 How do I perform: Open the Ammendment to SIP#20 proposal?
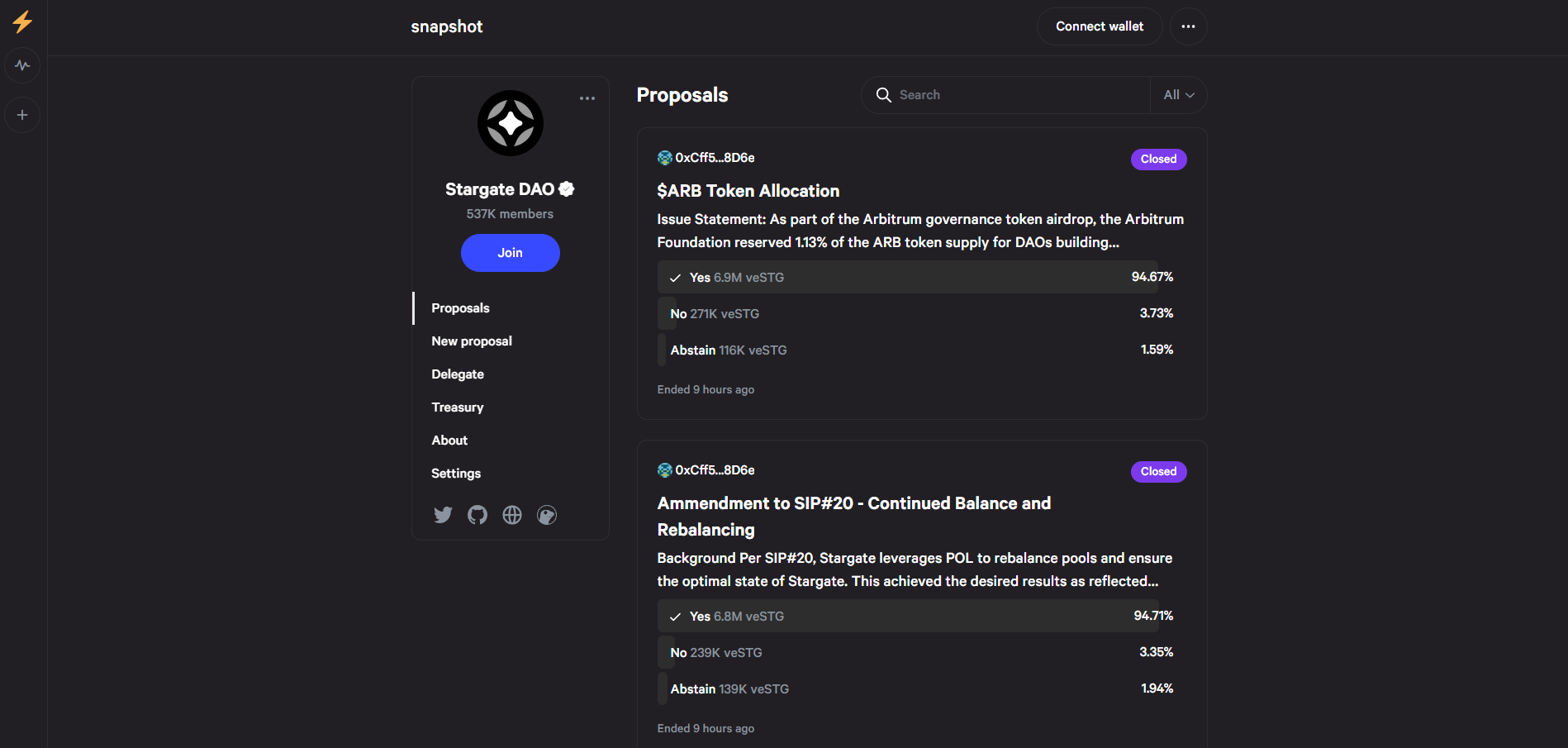[853, 516]
